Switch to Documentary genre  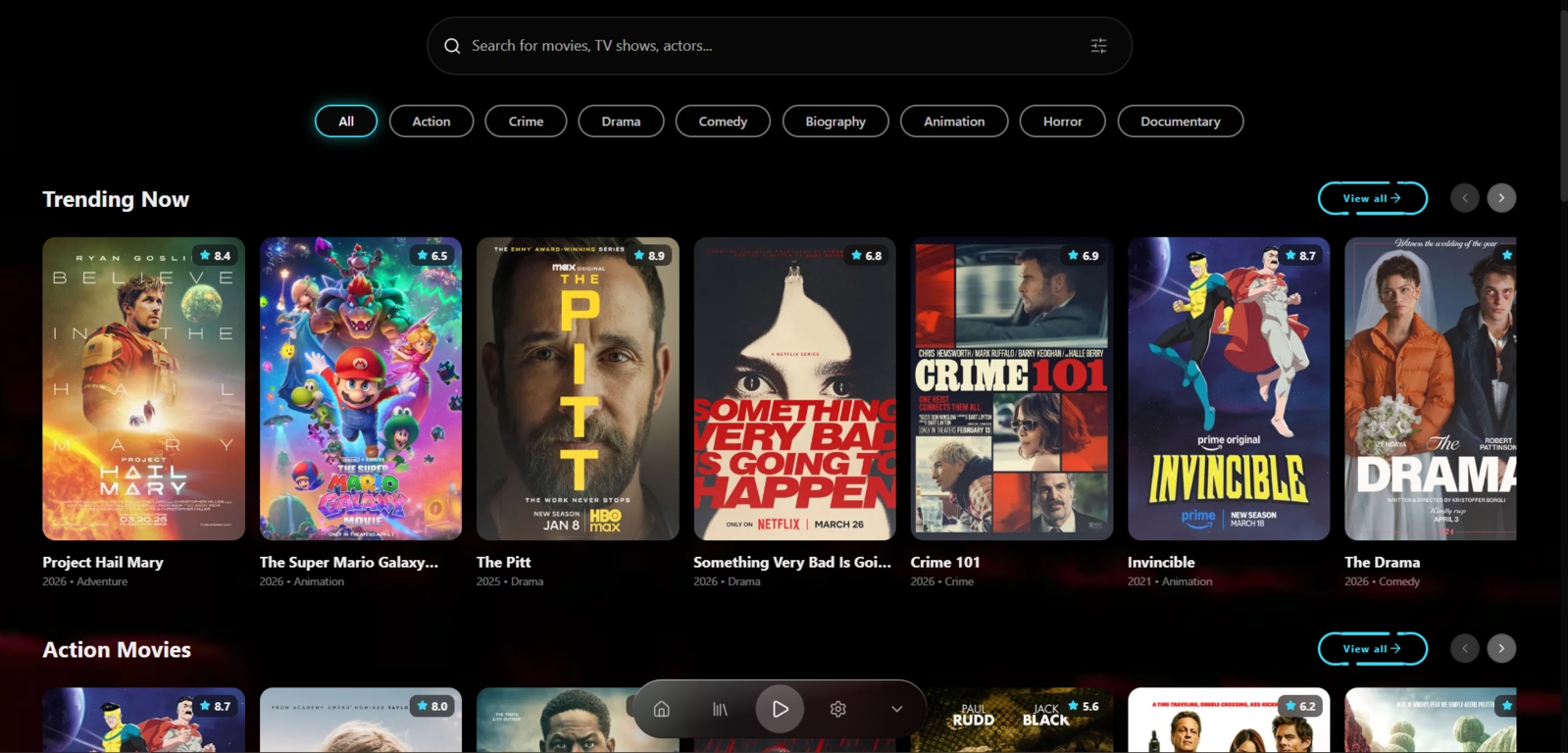pyautogui.click(x=1181, y=122)
